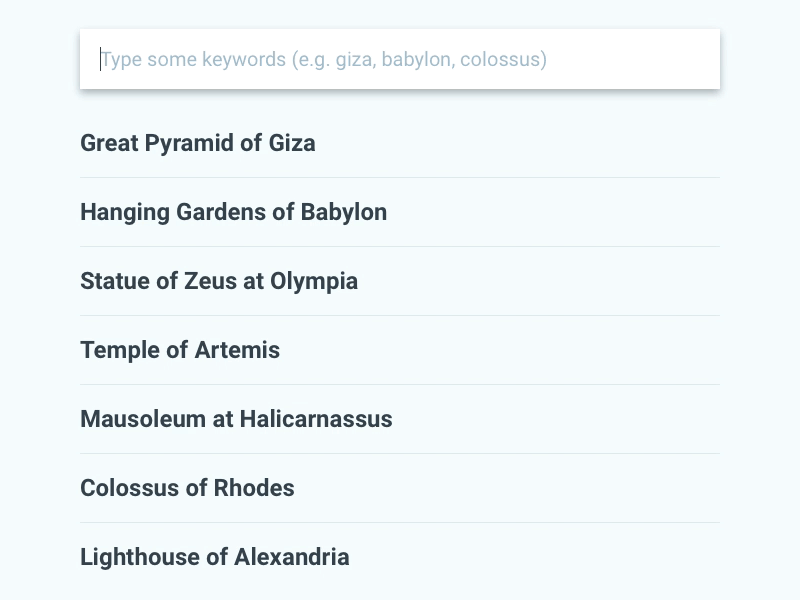Click the placeholder text mentioning giza and babylon
The height and width of the screenshot is (600, 800).
click(322, 59)
